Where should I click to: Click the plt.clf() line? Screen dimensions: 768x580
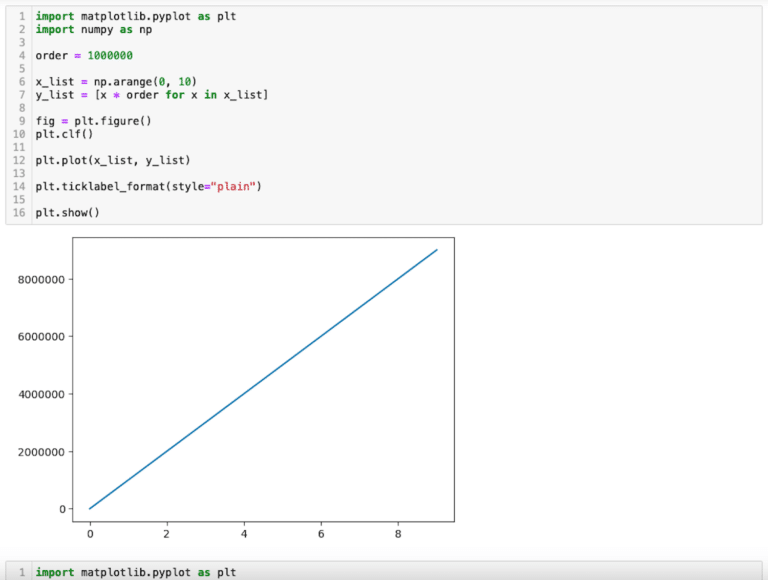pyautogui.click(x=62, y=134)
